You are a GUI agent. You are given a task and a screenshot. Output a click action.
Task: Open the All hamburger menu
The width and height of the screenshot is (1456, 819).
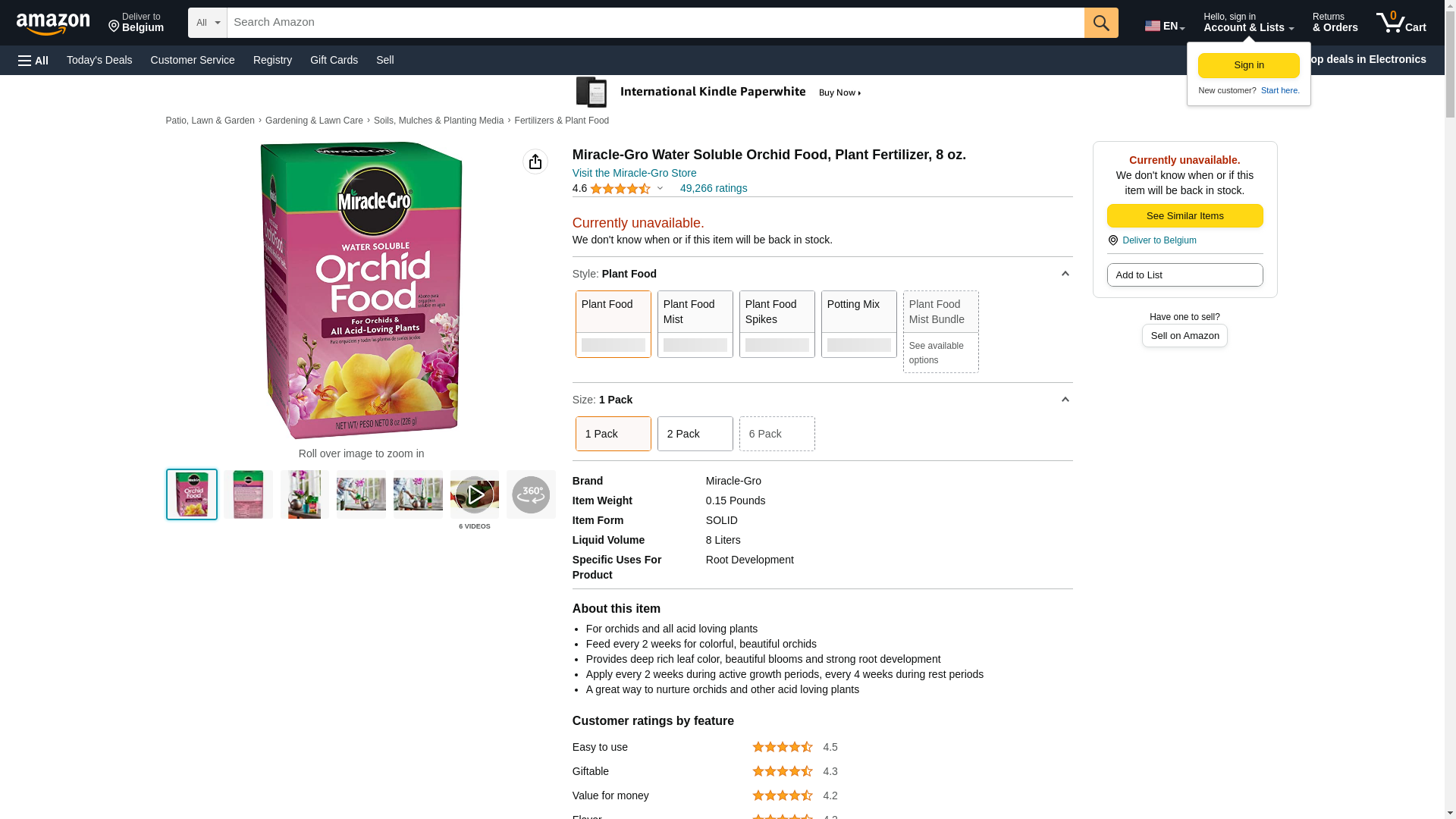(x=33, y=60)
